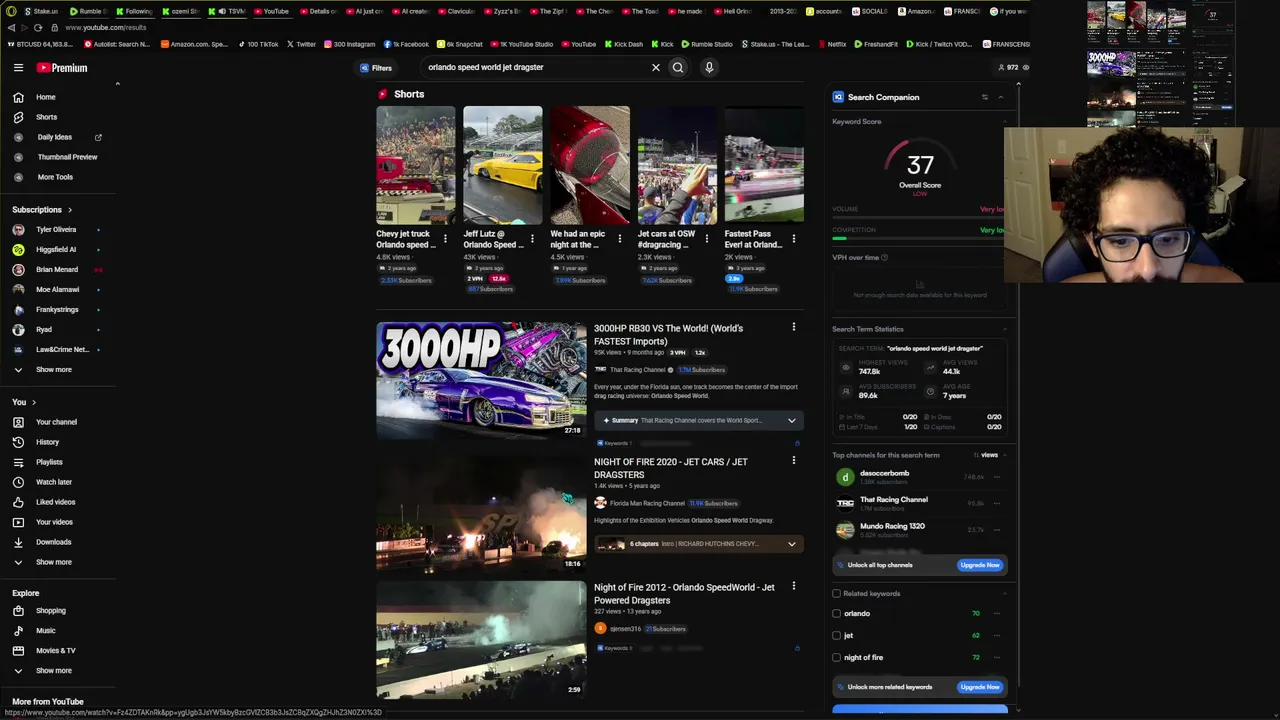The width and height of the screenshot is (1280, 720).
Task: Click Upgrade Now for top channels
Action: pos(979,565)
